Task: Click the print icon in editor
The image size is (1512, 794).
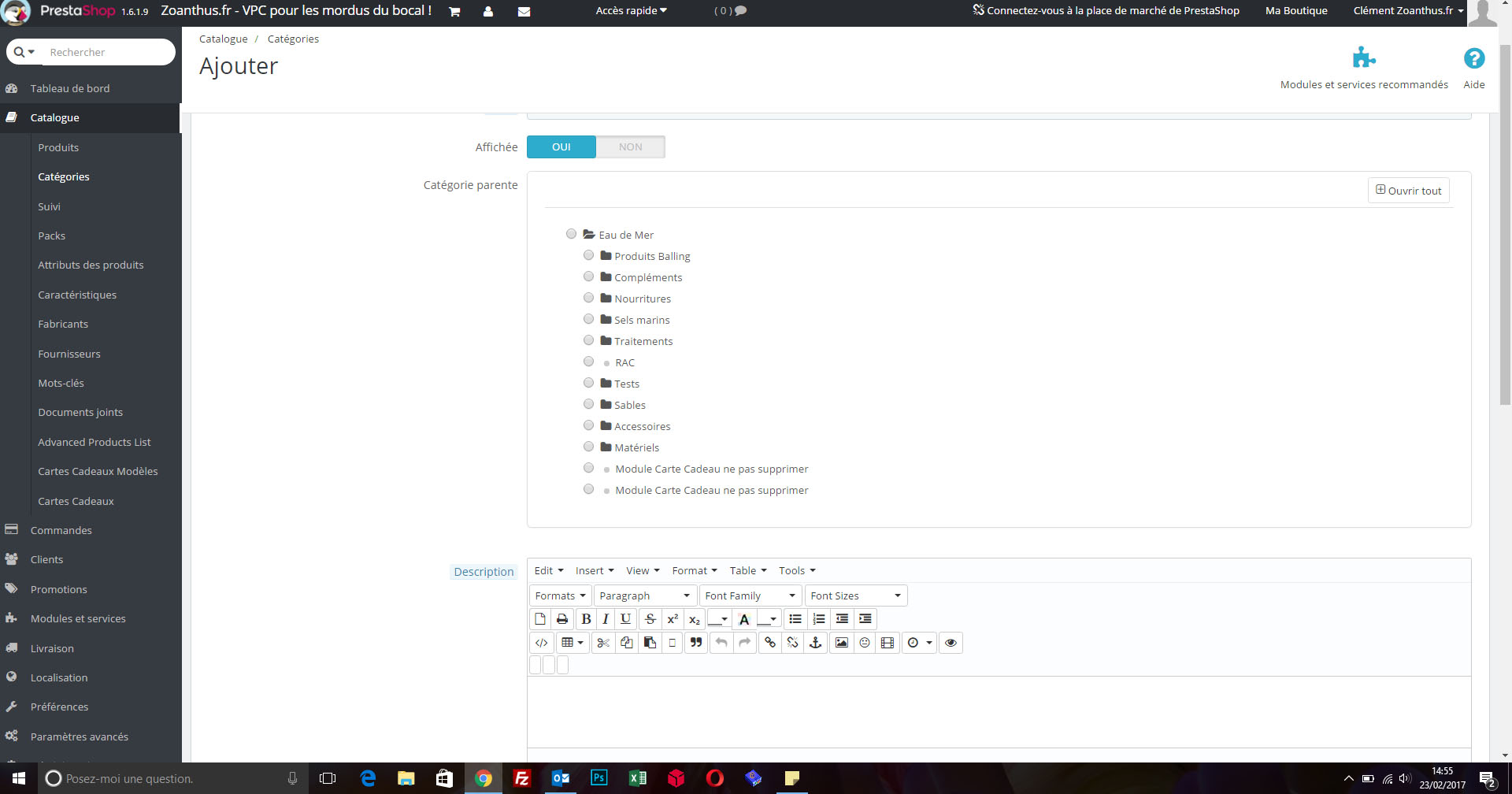Action: pyautogui.click(x=562, y=619)
